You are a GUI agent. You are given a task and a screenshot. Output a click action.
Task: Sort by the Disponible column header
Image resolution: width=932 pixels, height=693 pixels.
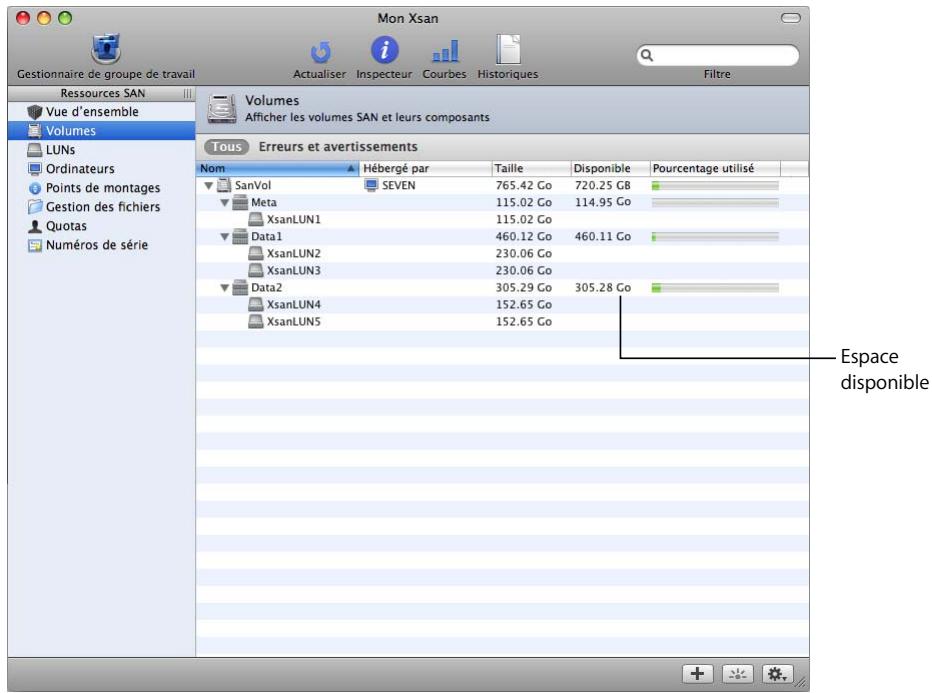[610, 168]
